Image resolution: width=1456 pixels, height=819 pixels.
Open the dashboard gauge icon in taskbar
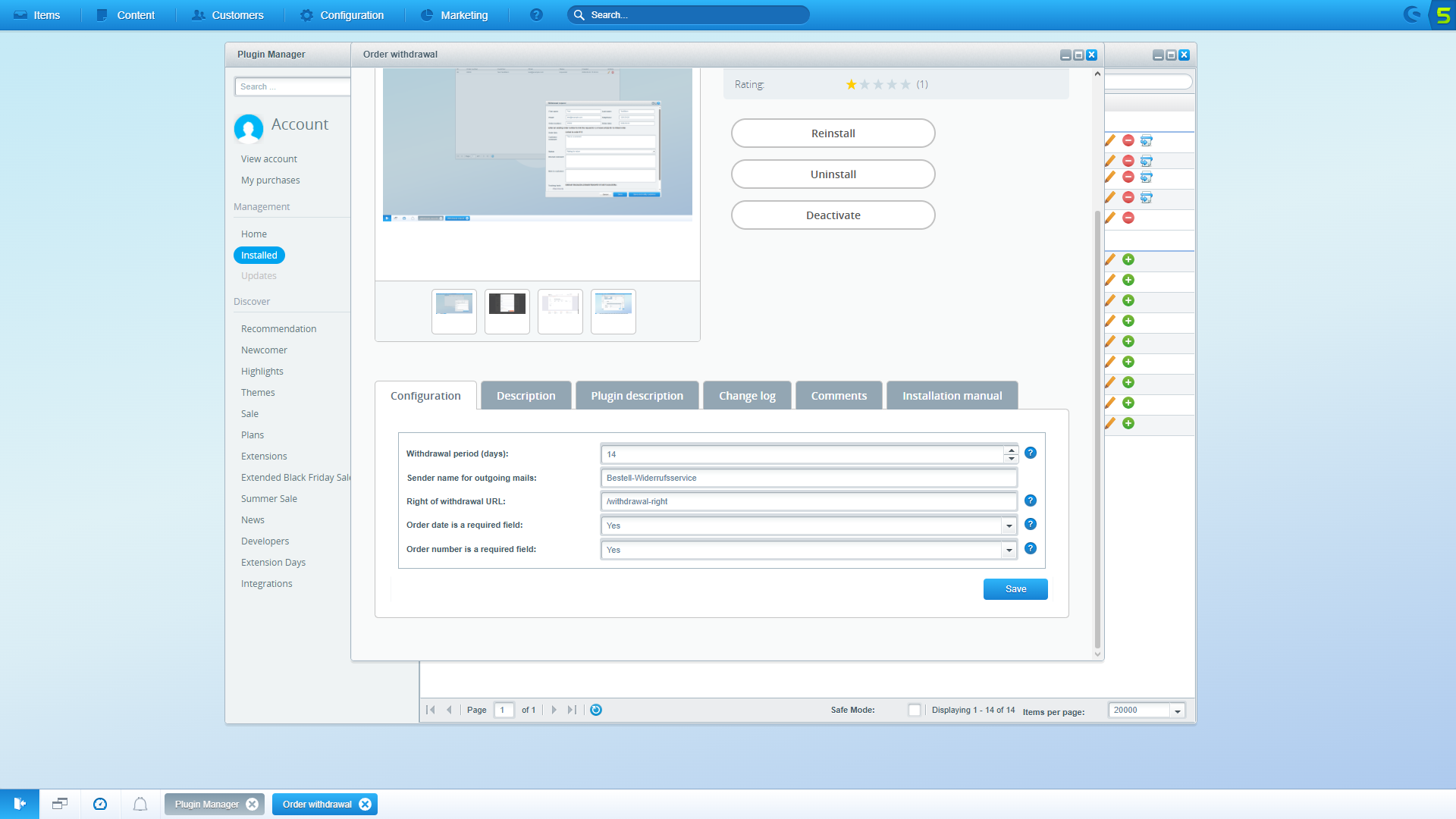pos(100,804)
